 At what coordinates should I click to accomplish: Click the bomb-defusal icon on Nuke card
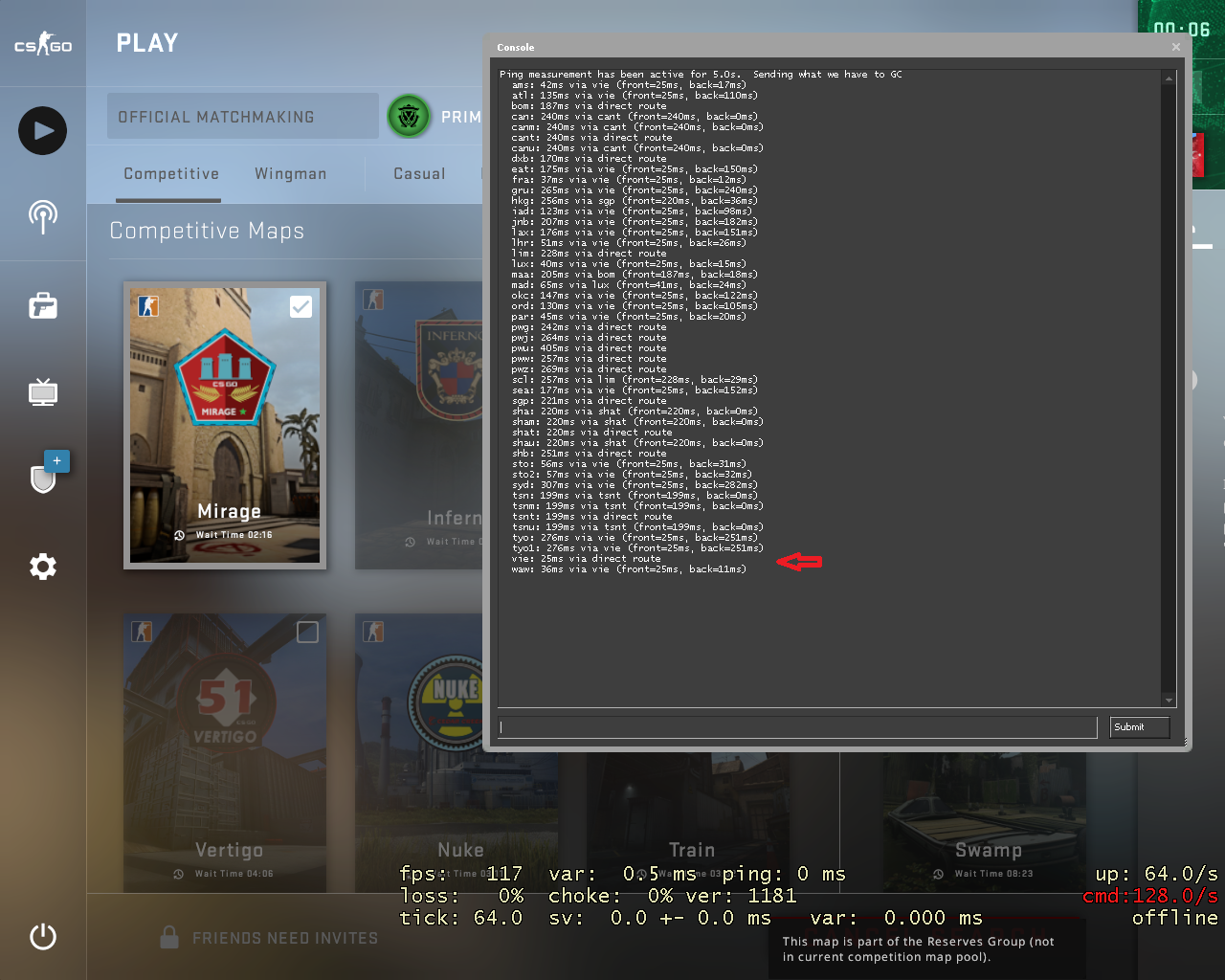coord(373,632)
